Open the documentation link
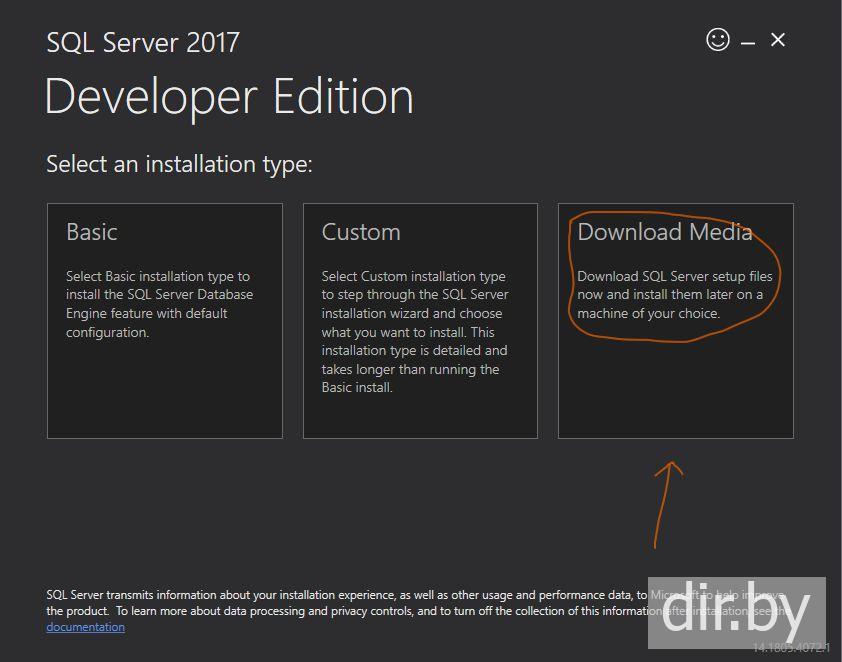842x662 pixels. (85, 627)
